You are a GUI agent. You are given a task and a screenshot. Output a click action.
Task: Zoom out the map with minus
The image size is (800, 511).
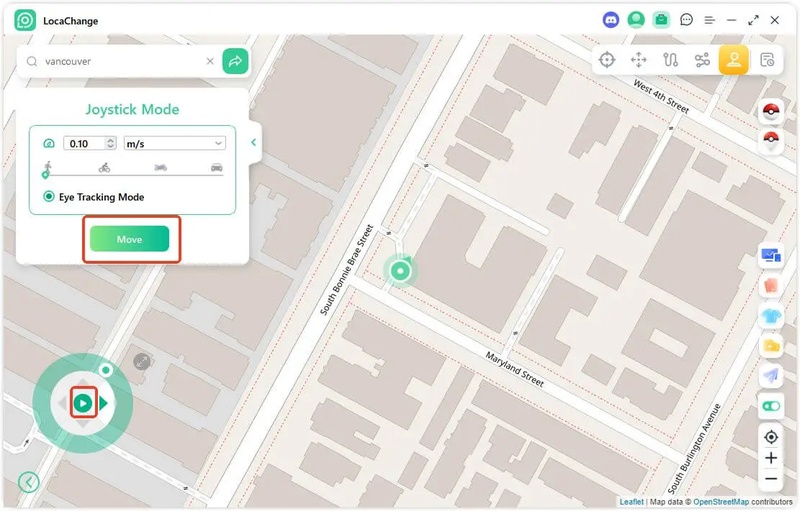[771, 479]
